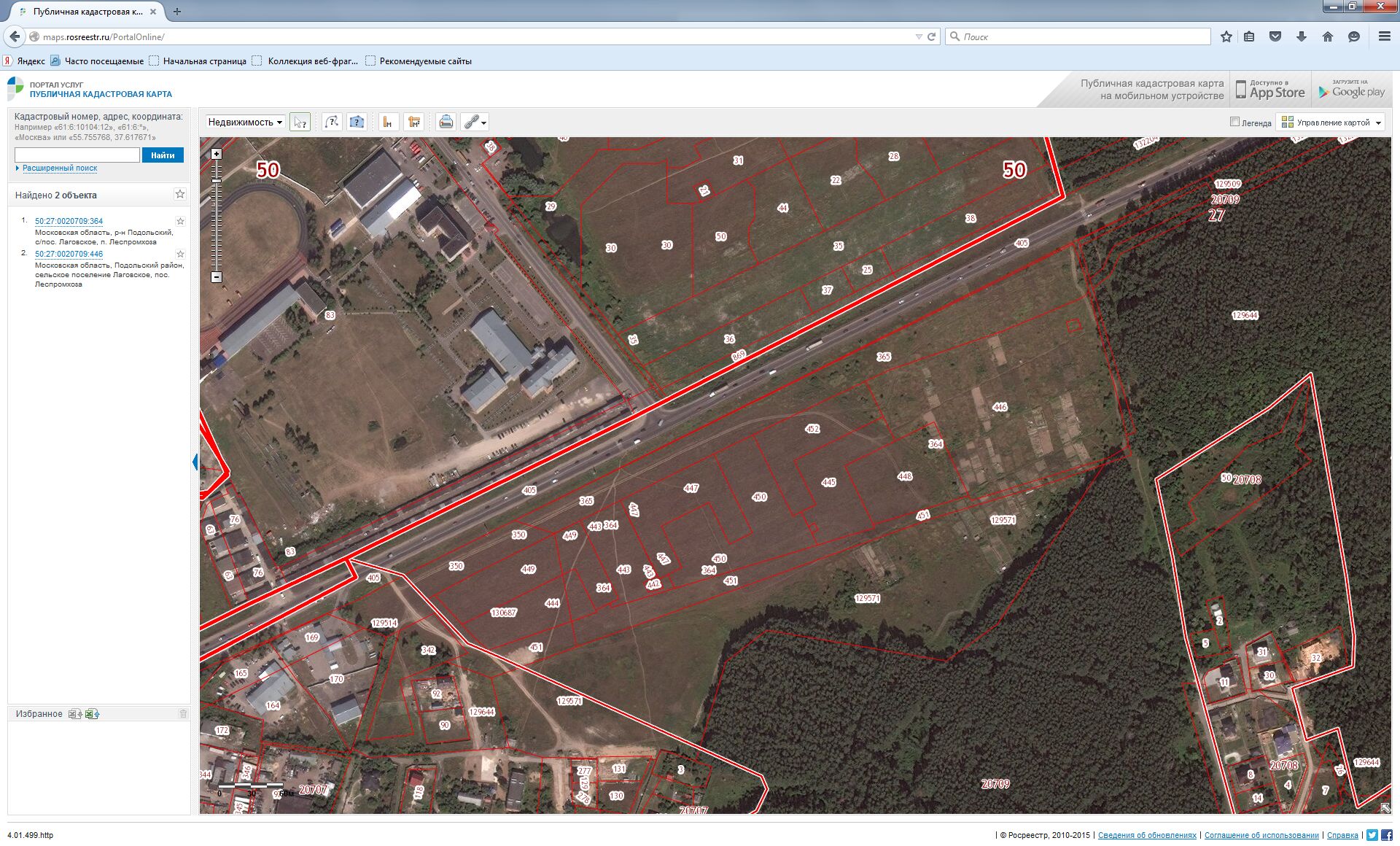Open the 50:27:0020709:364 result link
The image size is (1400, 846).
69,221
